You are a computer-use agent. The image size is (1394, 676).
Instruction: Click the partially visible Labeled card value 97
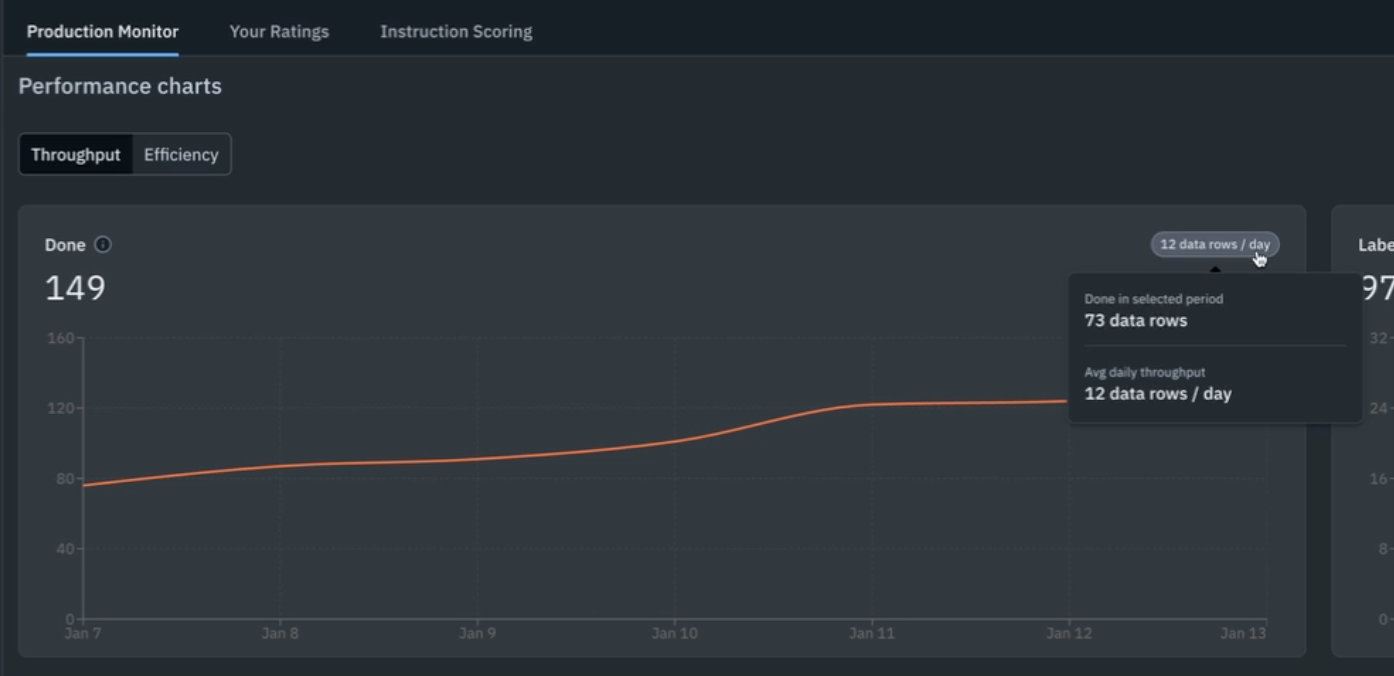pyautogui.click(x=1380, y=288)
